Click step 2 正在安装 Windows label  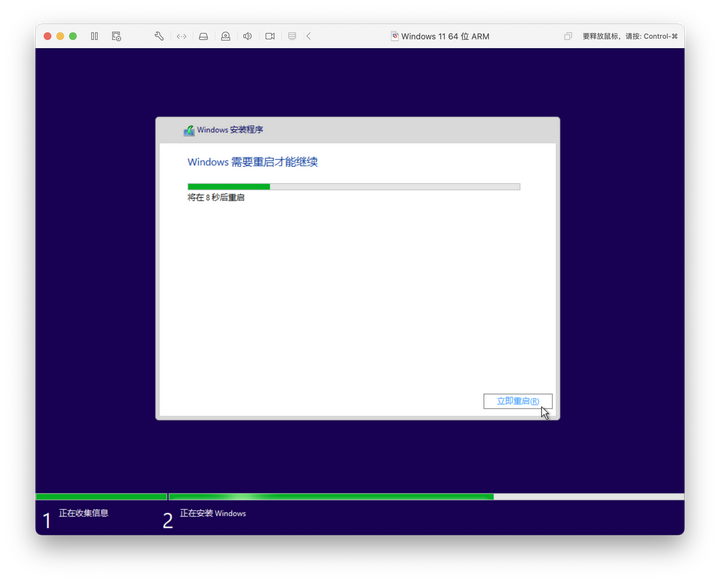213,513
